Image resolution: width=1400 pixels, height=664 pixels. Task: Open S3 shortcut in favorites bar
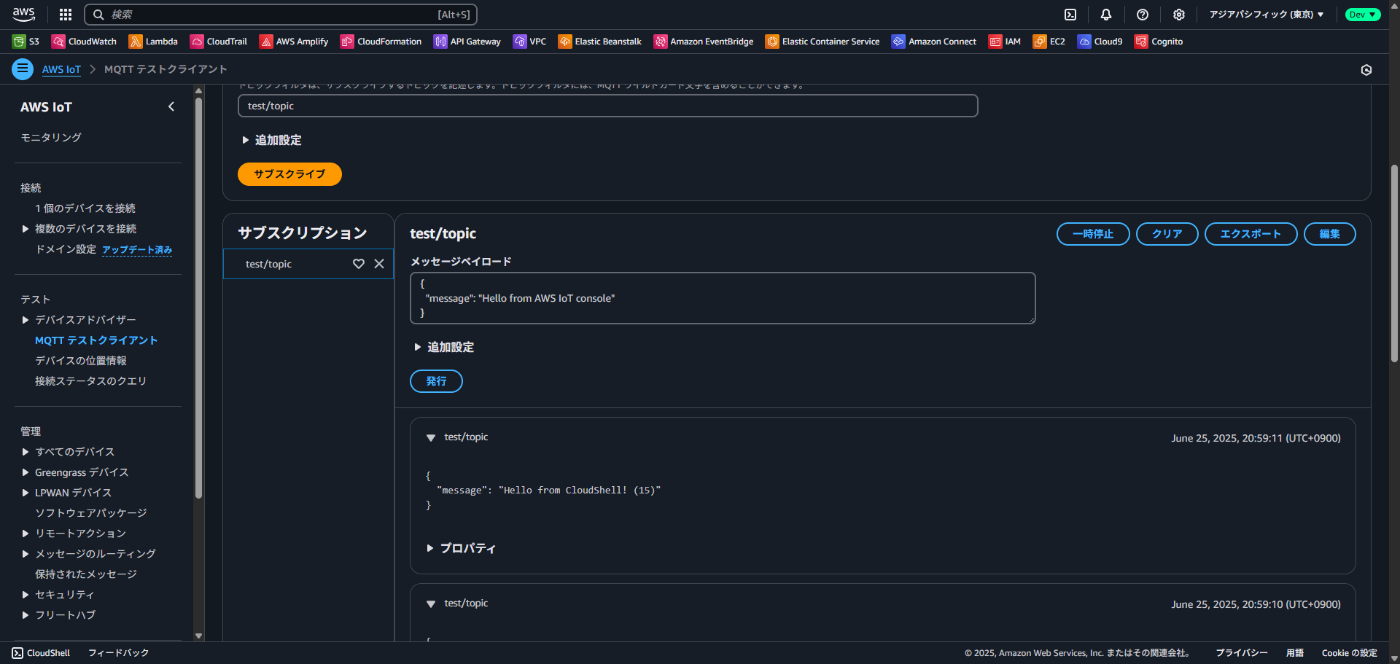coord(26,41)
